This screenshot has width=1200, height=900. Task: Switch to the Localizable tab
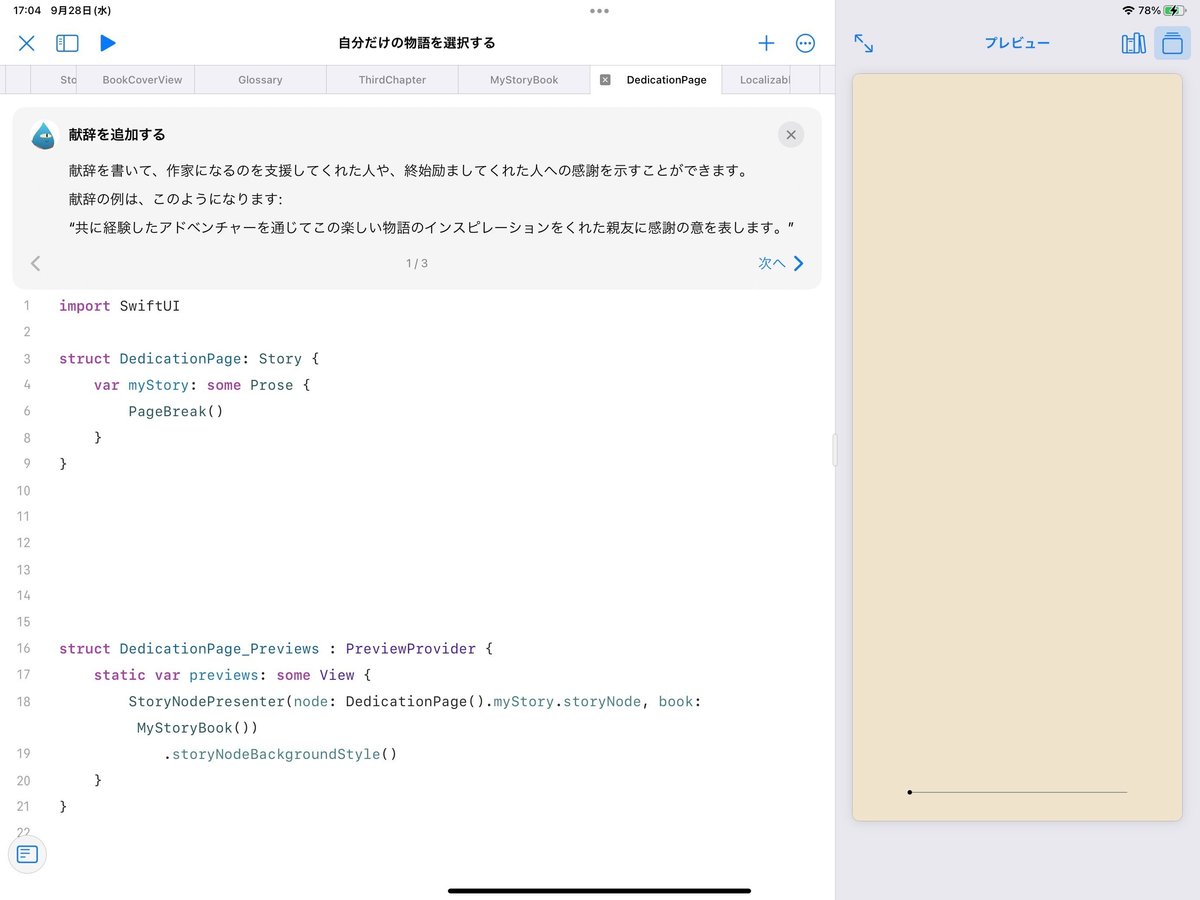click(x=765, y=80)
